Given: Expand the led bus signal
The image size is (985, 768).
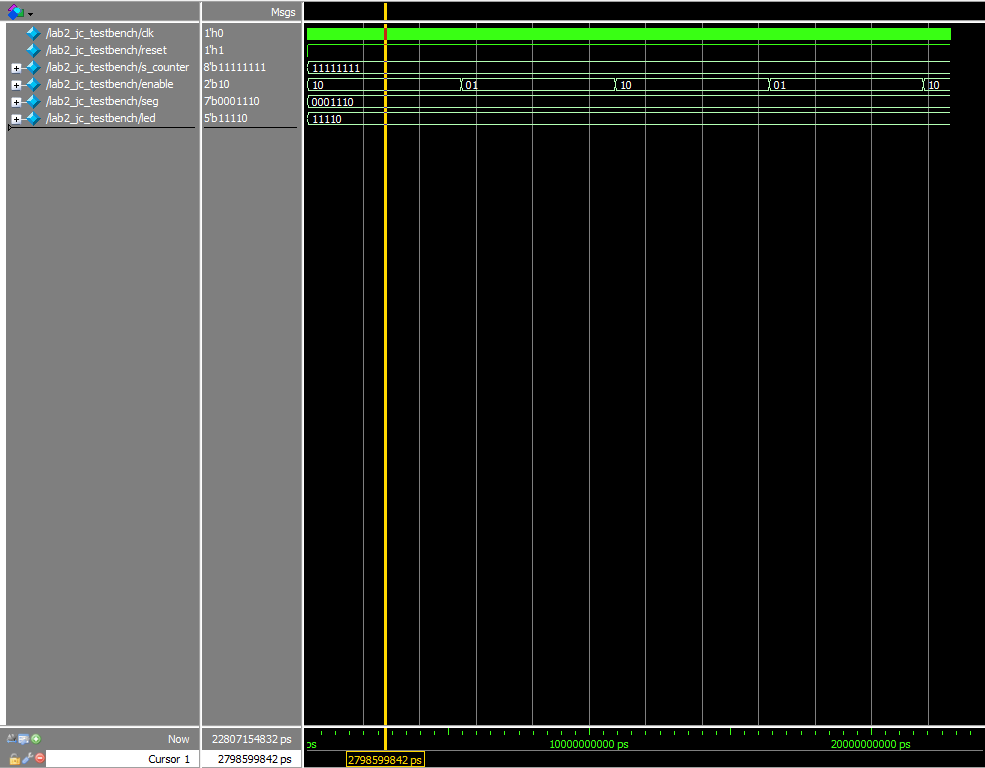Looking at the screenshot, I should click(16, 119).
